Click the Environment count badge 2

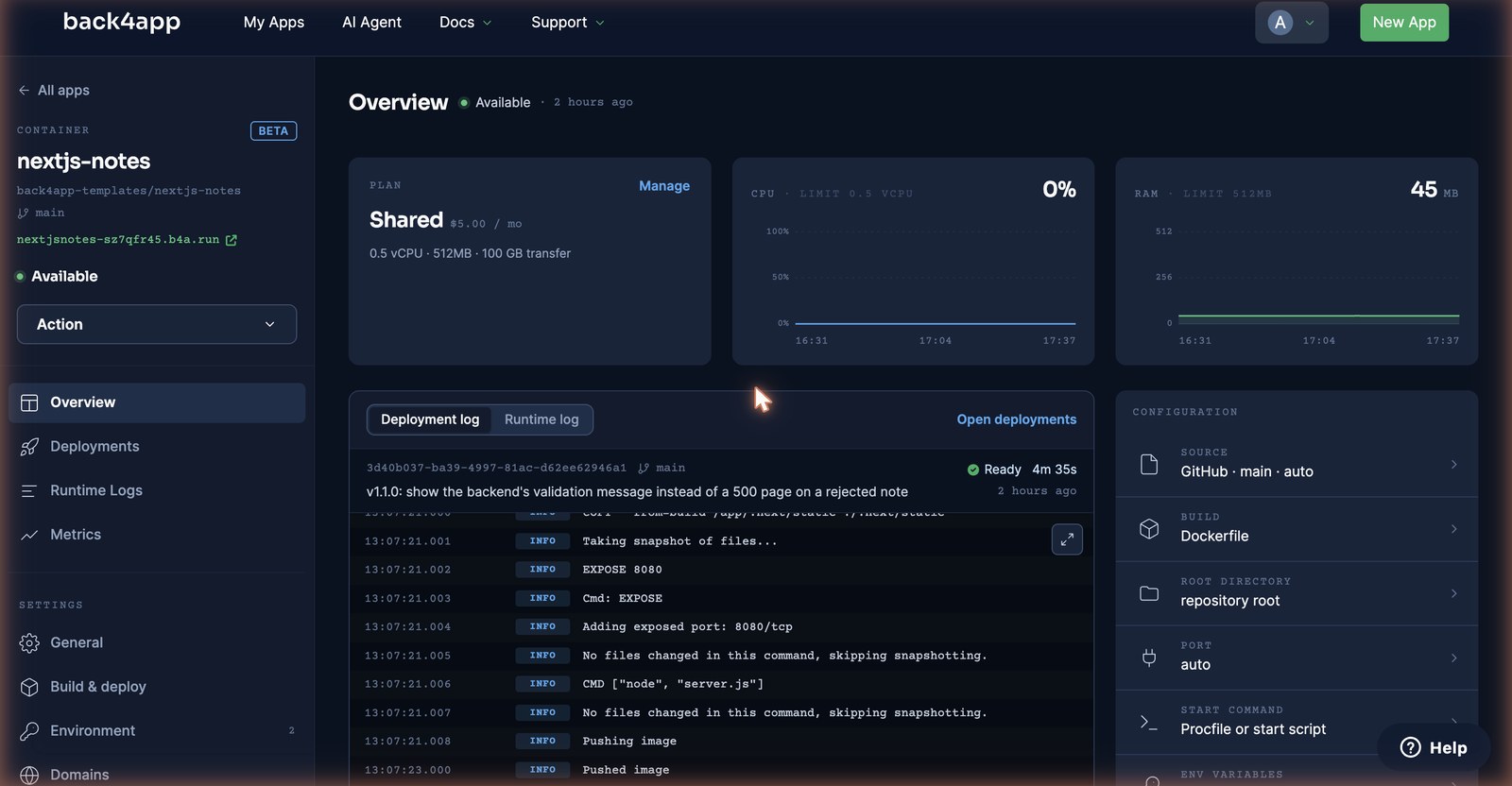point(291,731)
